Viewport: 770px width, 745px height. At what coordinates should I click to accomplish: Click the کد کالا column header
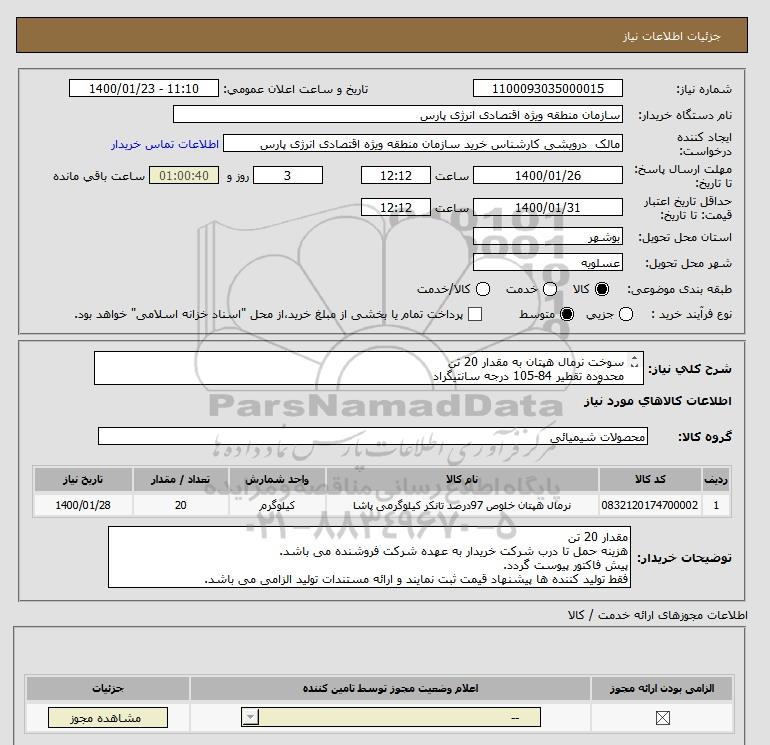[650, 479]
